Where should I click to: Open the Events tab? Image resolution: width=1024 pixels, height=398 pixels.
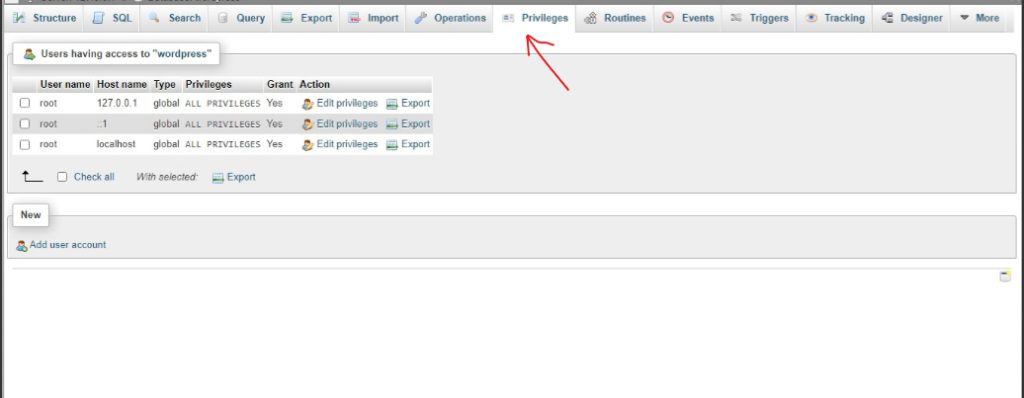click(688, 18)
